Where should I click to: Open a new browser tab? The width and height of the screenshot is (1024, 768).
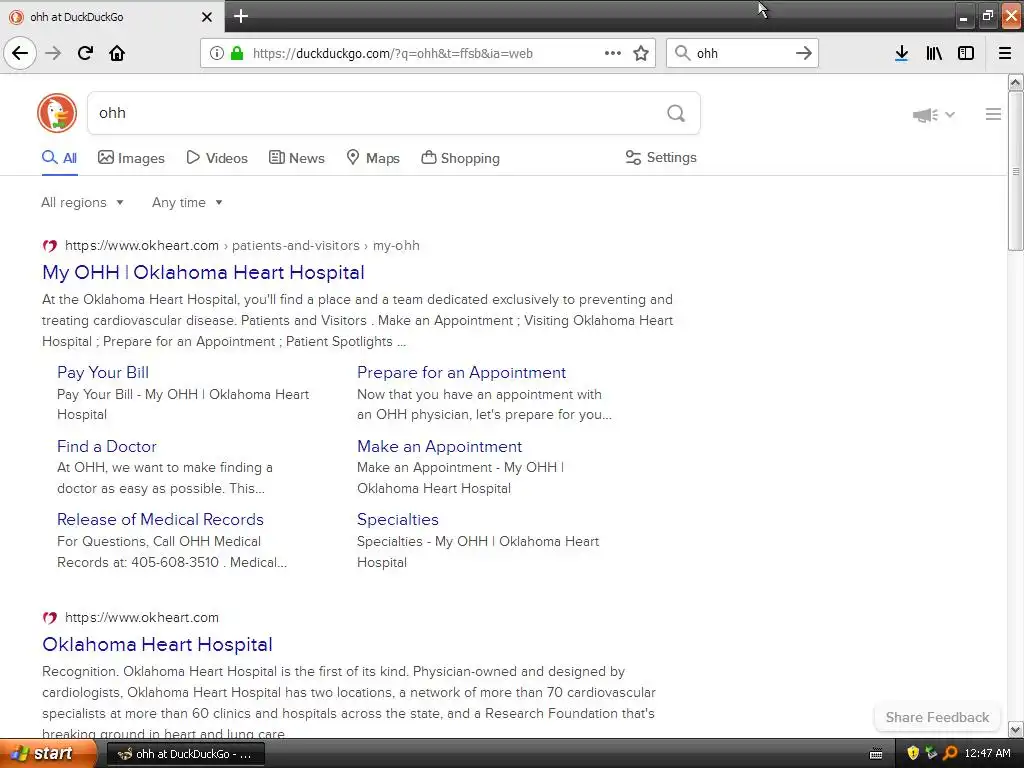pyautogui.click(x=240, y=16)
